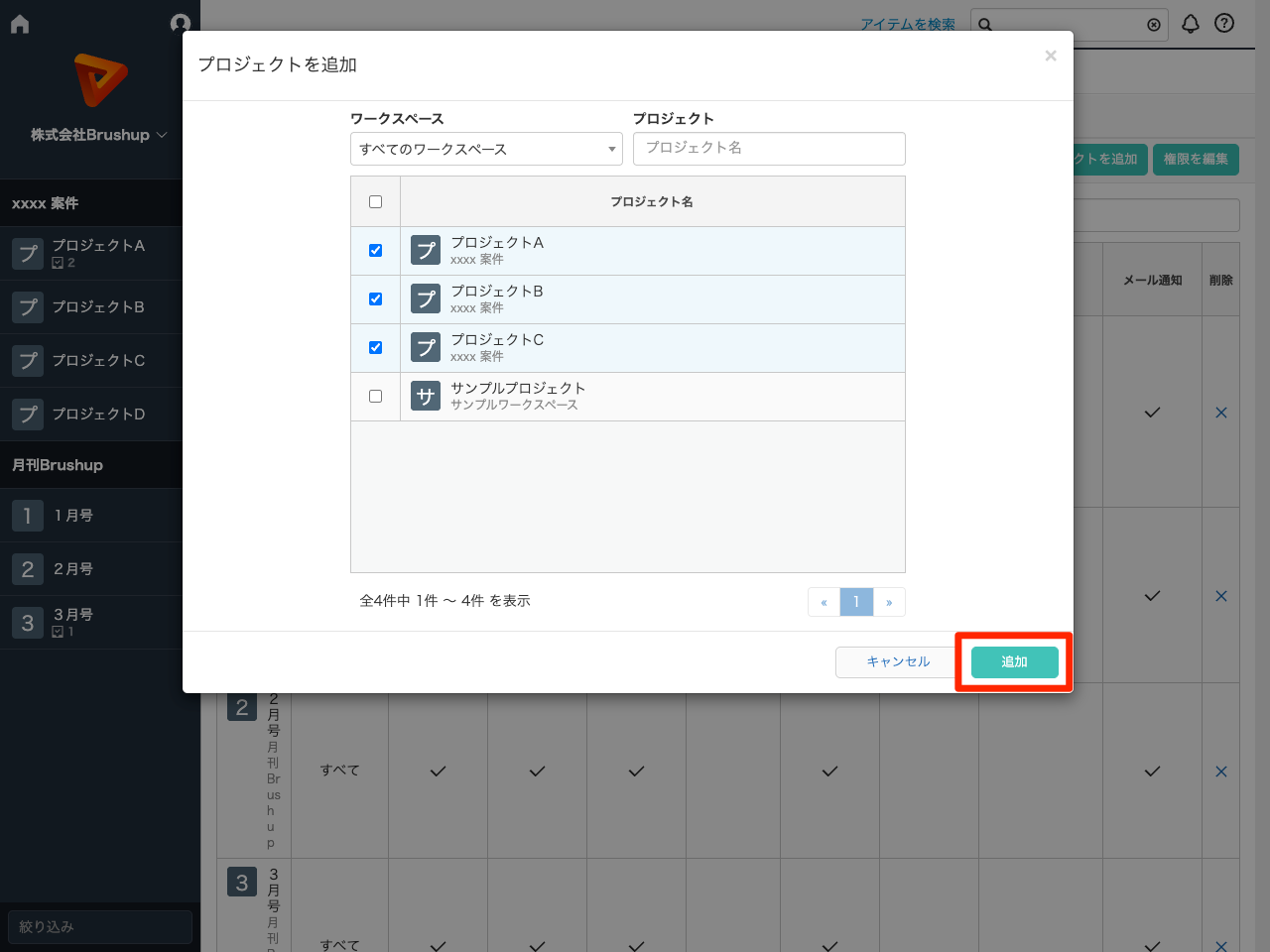This screenshot has height=952, width=1270.
Task: Click the 1月号 number icon in sidebar
Action: pos(28,516)
